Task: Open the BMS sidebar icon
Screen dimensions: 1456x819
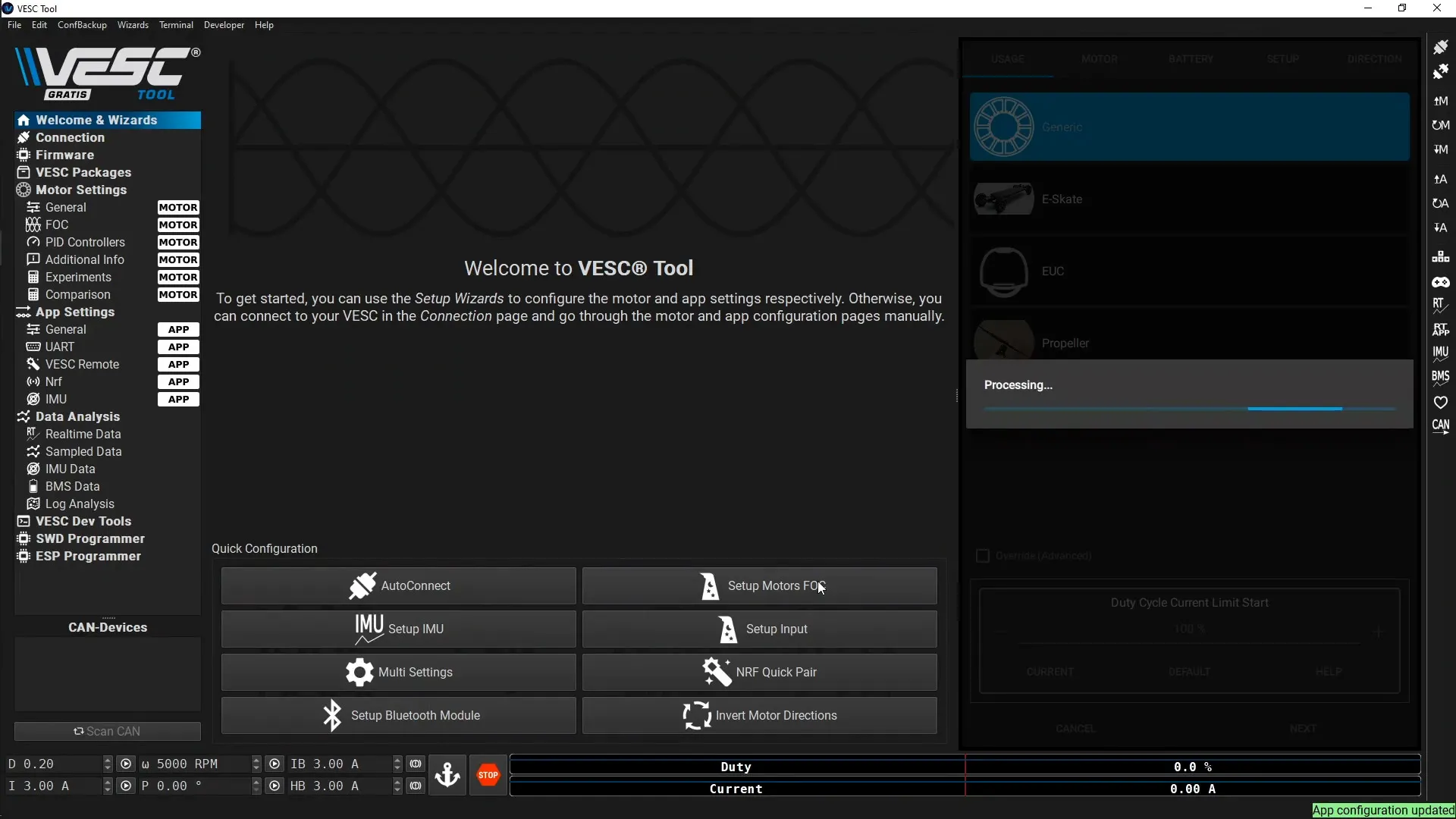Action: 1442,377
